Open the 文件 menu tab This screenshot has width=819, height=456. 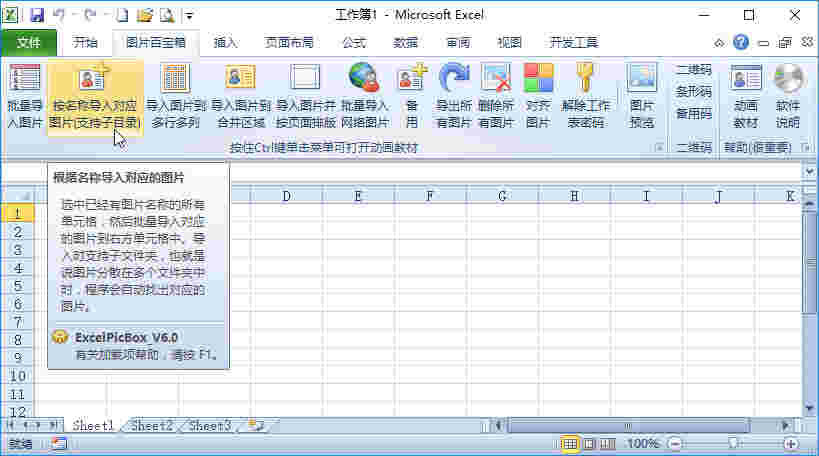pos(28,42)
